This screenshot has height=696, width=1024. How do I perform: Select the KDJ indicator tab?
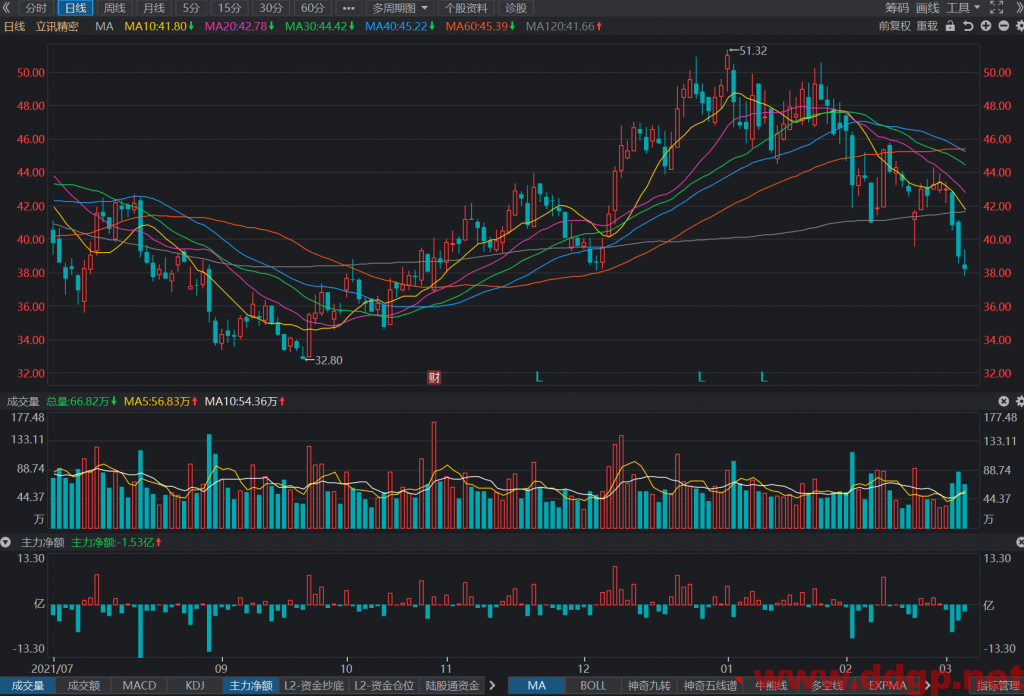pos(195,686)
